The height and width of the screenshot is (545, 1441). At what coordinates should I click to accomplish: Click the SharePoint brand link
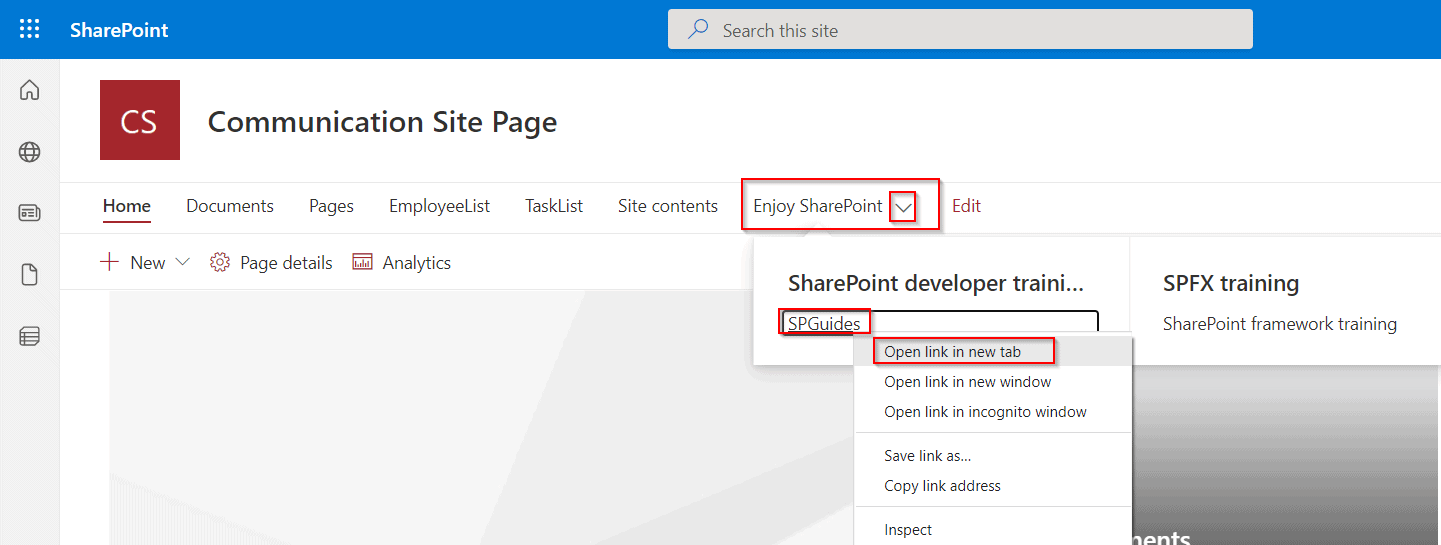pos(119,30)
